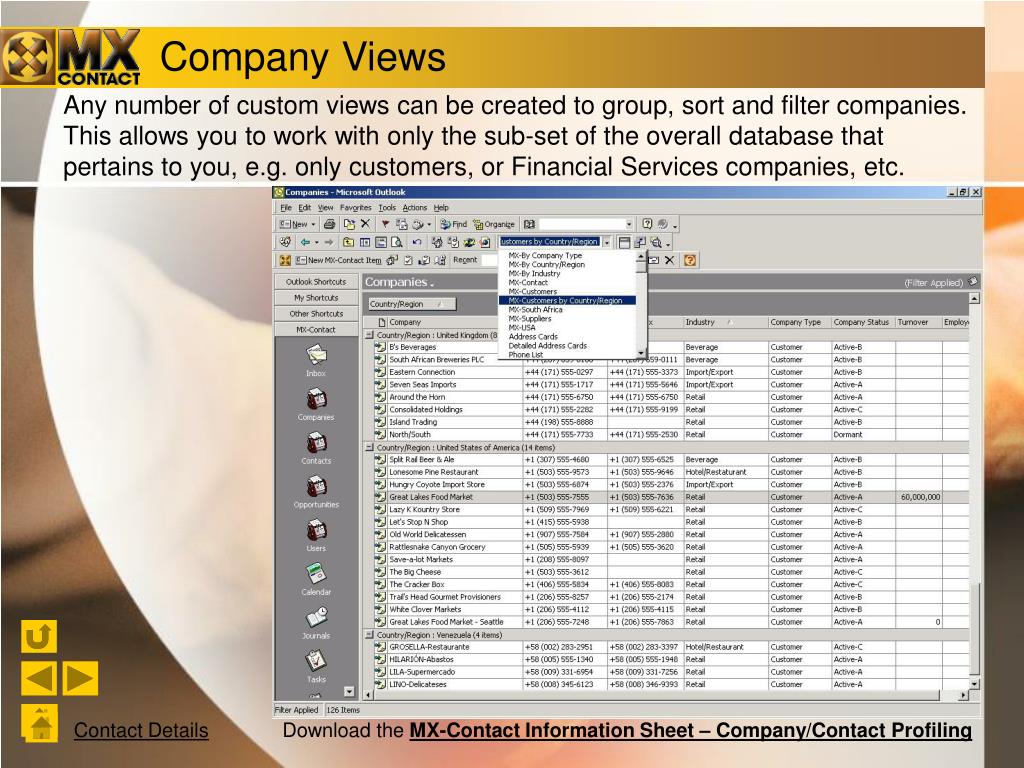The image size is (1024, 768).
Task: Click the Forward arrow icon
Action: 328,242
